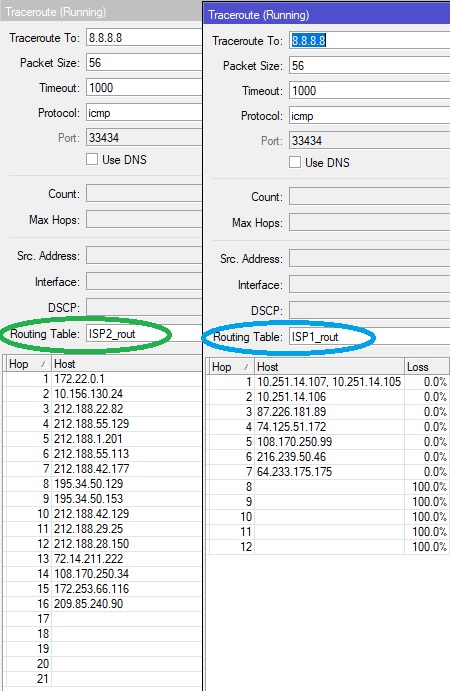Click Packet Size field in left window
This screenshot has height=691, width=450.
[144, 63]
